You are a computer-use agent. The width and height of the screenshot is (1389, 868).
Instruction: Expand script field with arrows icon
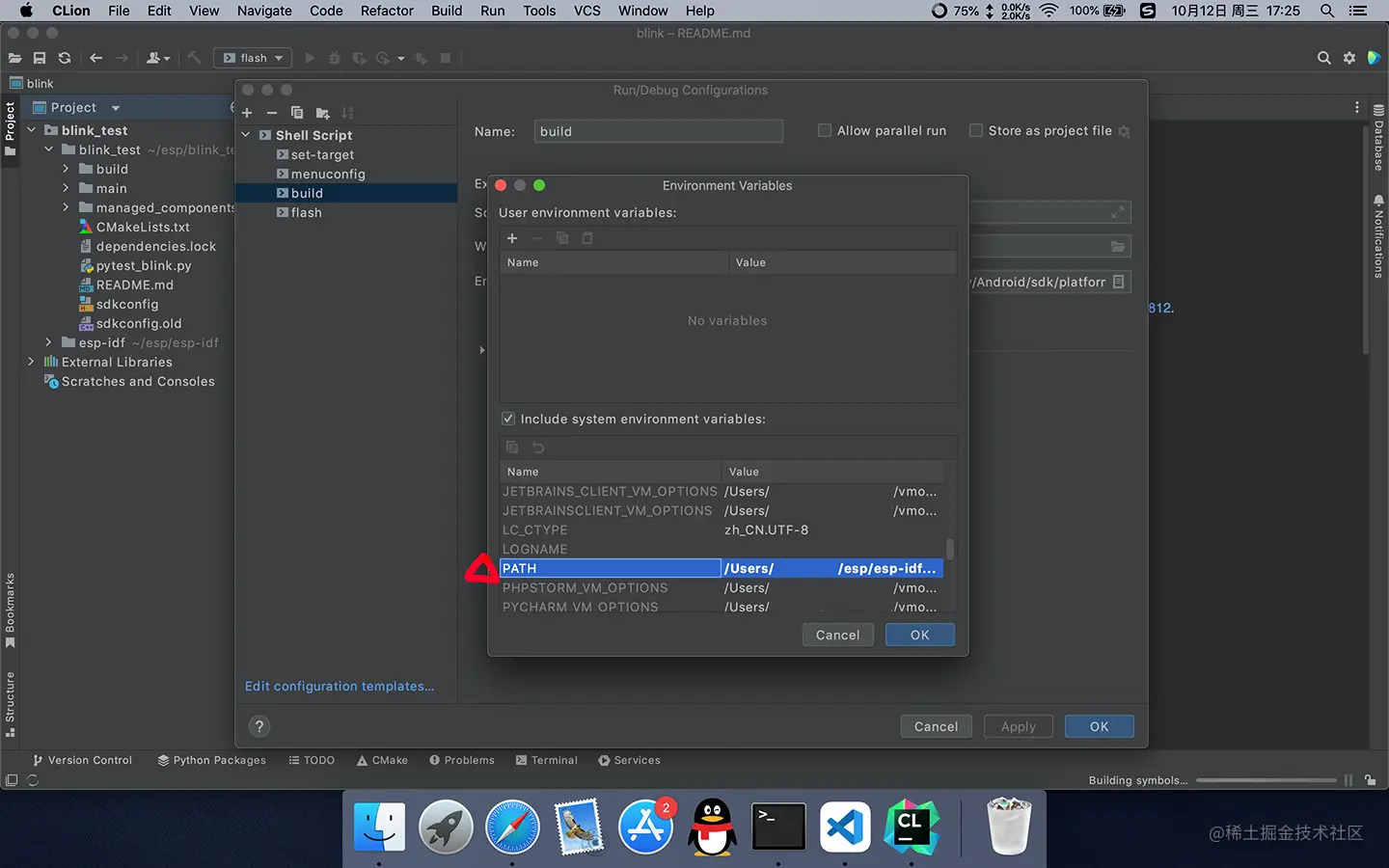1118,212
